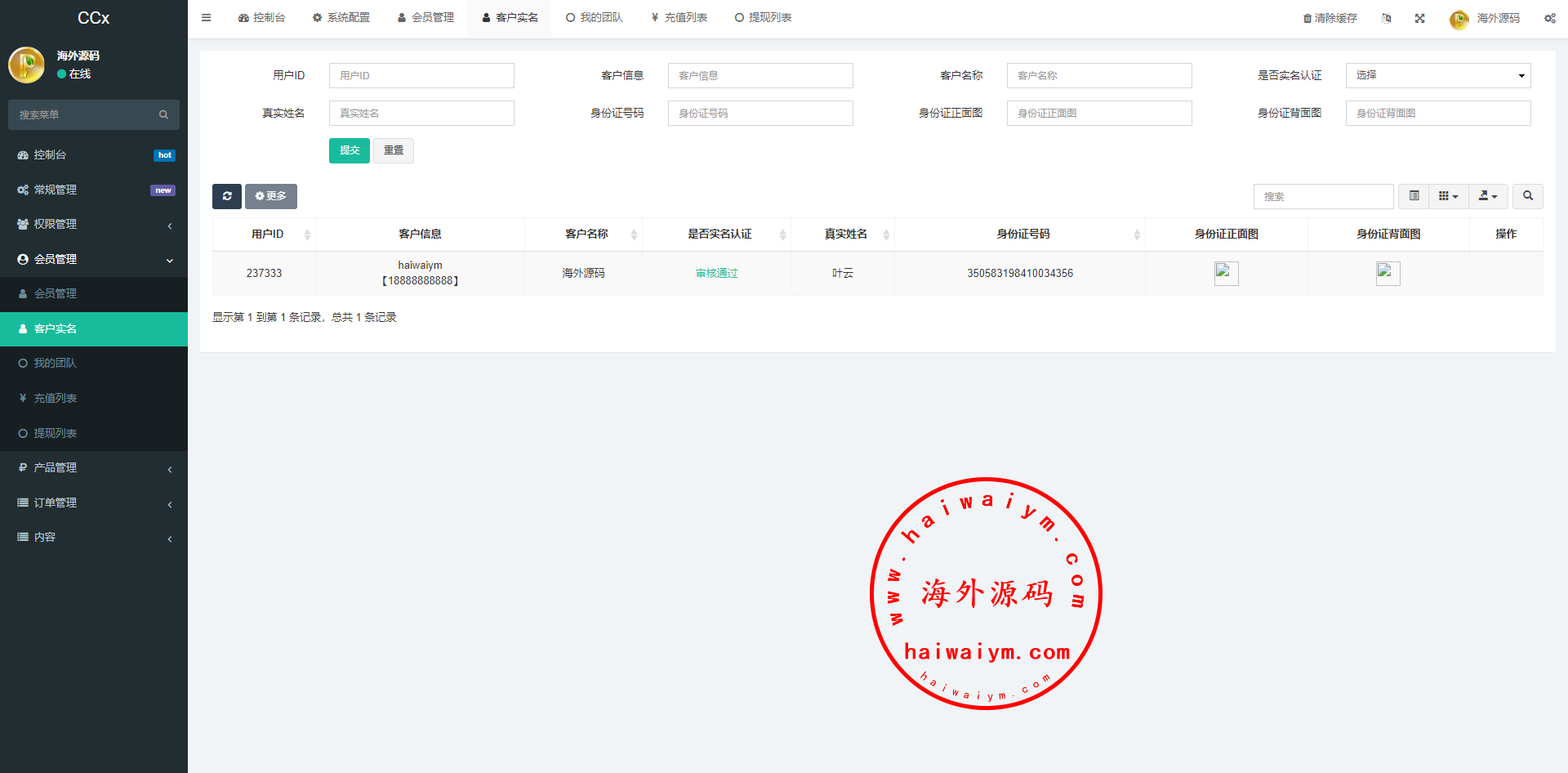
Task: Expand 产品管理 in the sidebar
Action: (94, 468)
